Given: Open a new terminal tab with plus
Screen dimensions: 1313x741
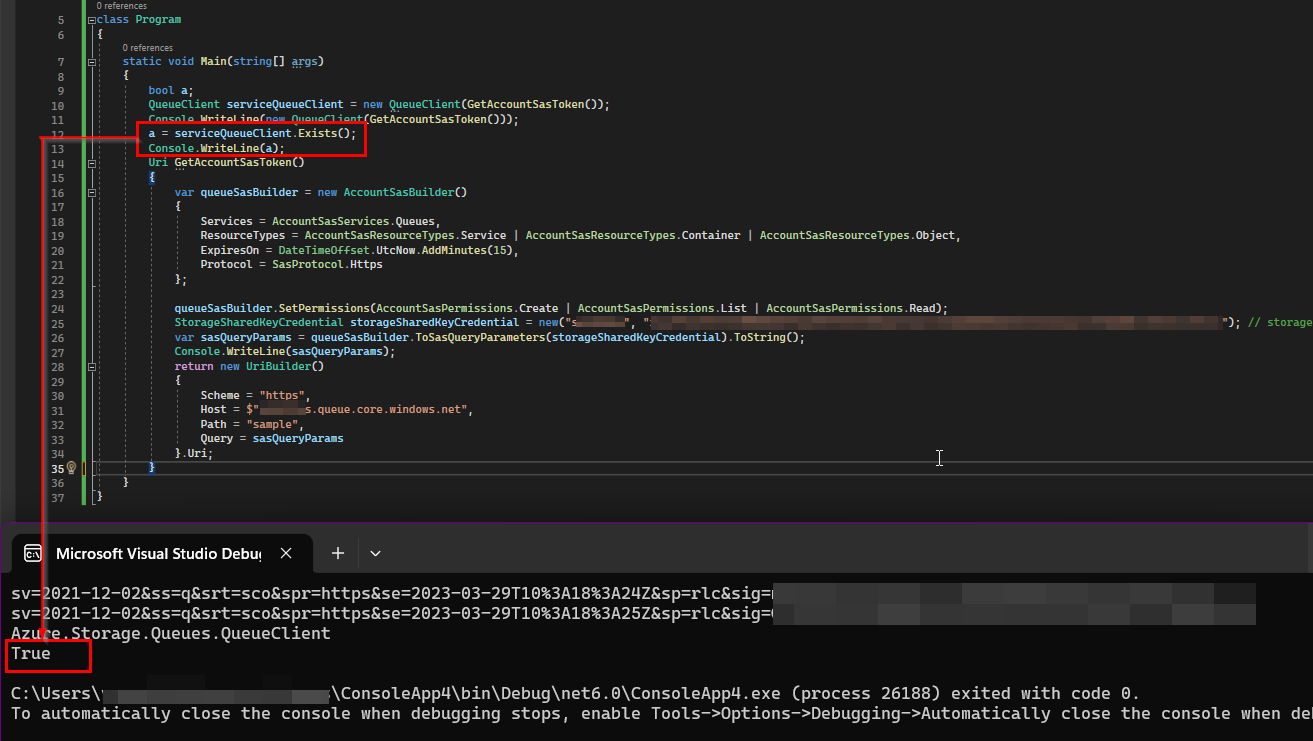Looking at the screenshot, I should pos(338,553).
